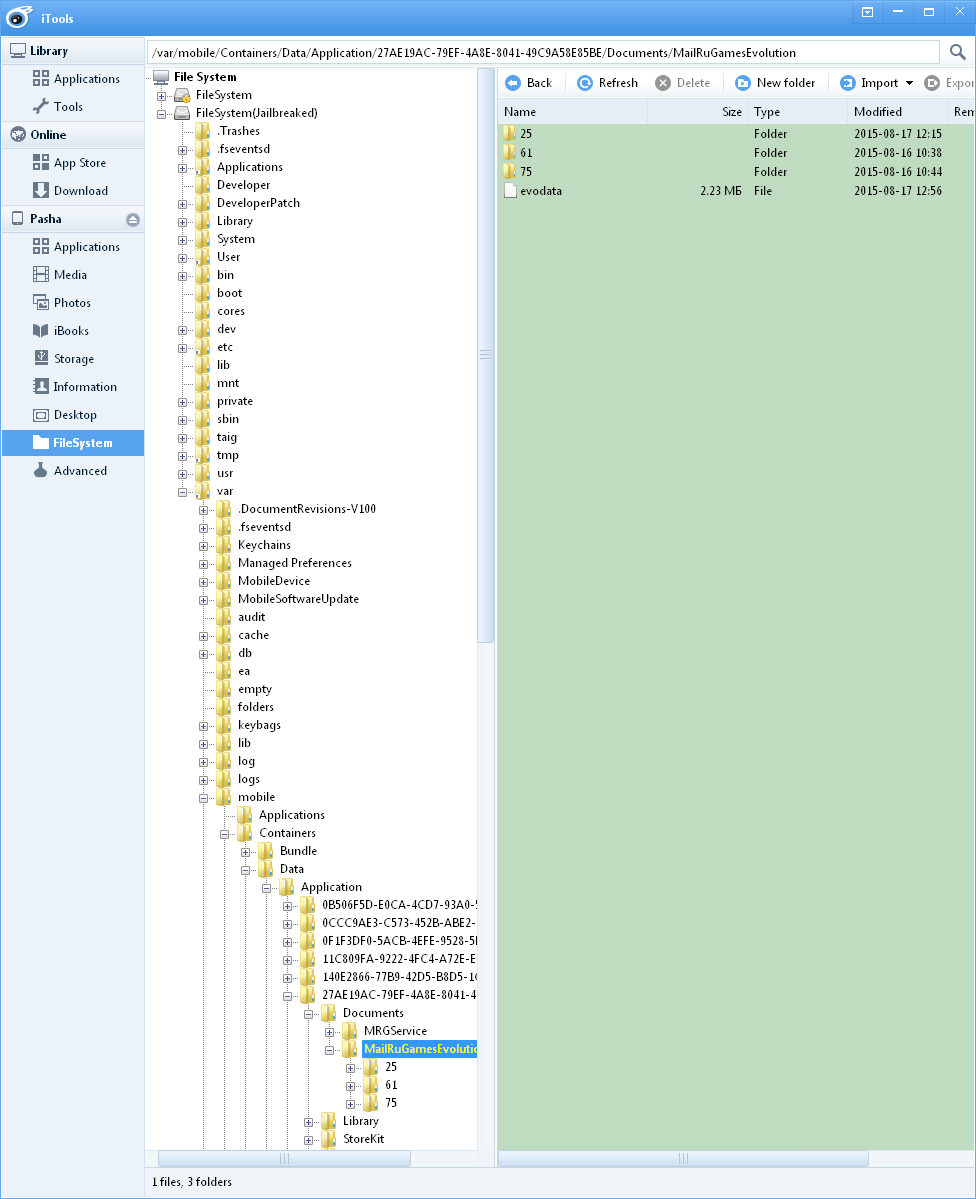The height and width of the screenshot is (1199, 976).
Task: Refresh the current folder listing
Action: pyautogui.click(x=607, y=83)
